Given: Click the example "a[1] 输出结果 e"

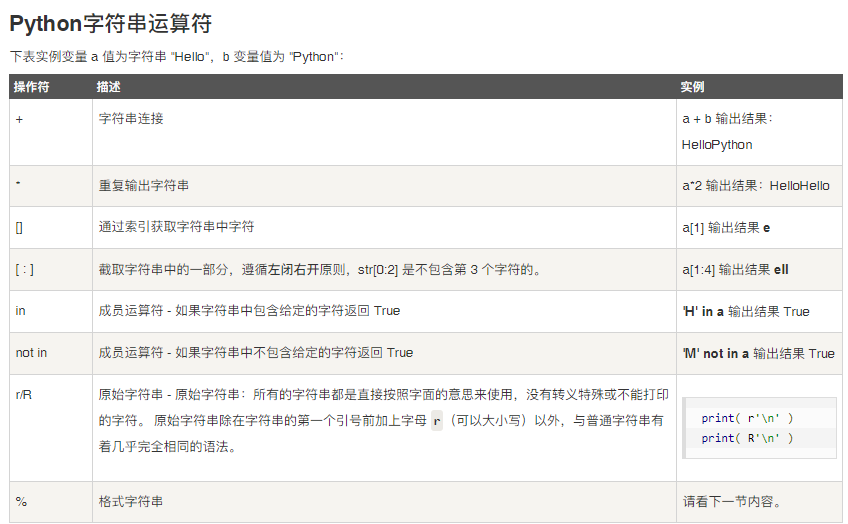Looking at the screenshot, I should point(726,228).
